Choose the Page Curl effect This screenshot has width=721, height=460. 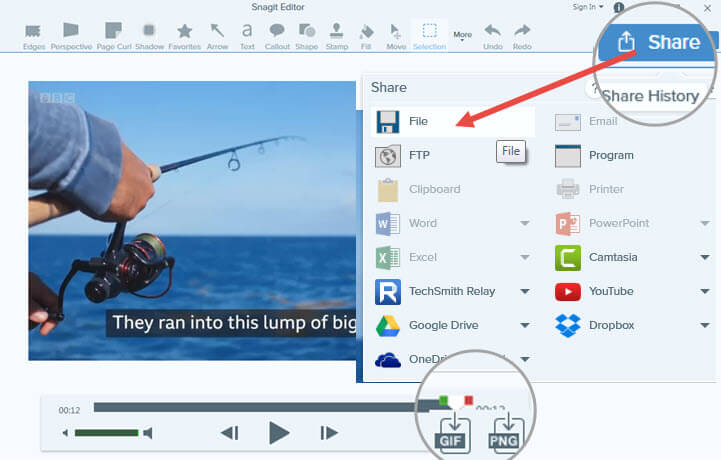click(x=114, y=37)
